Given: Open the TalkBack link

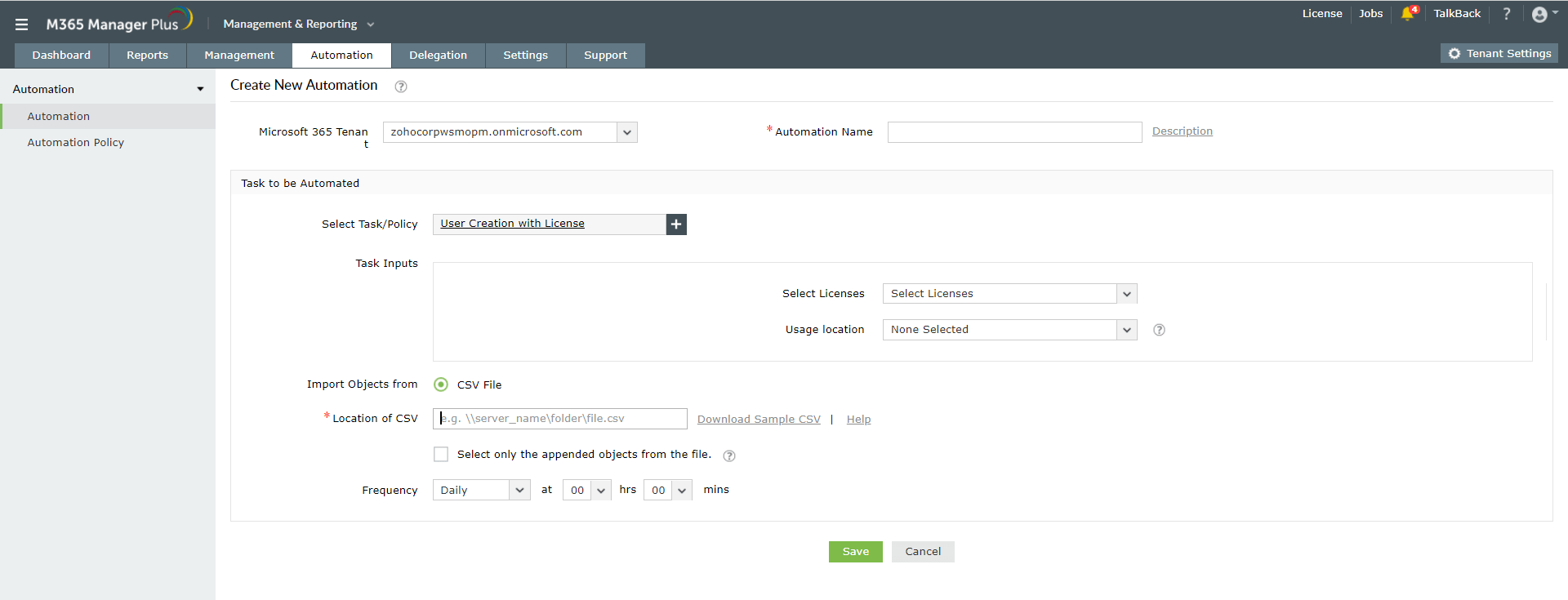Looking at the screenshot, I should 1457,14.
